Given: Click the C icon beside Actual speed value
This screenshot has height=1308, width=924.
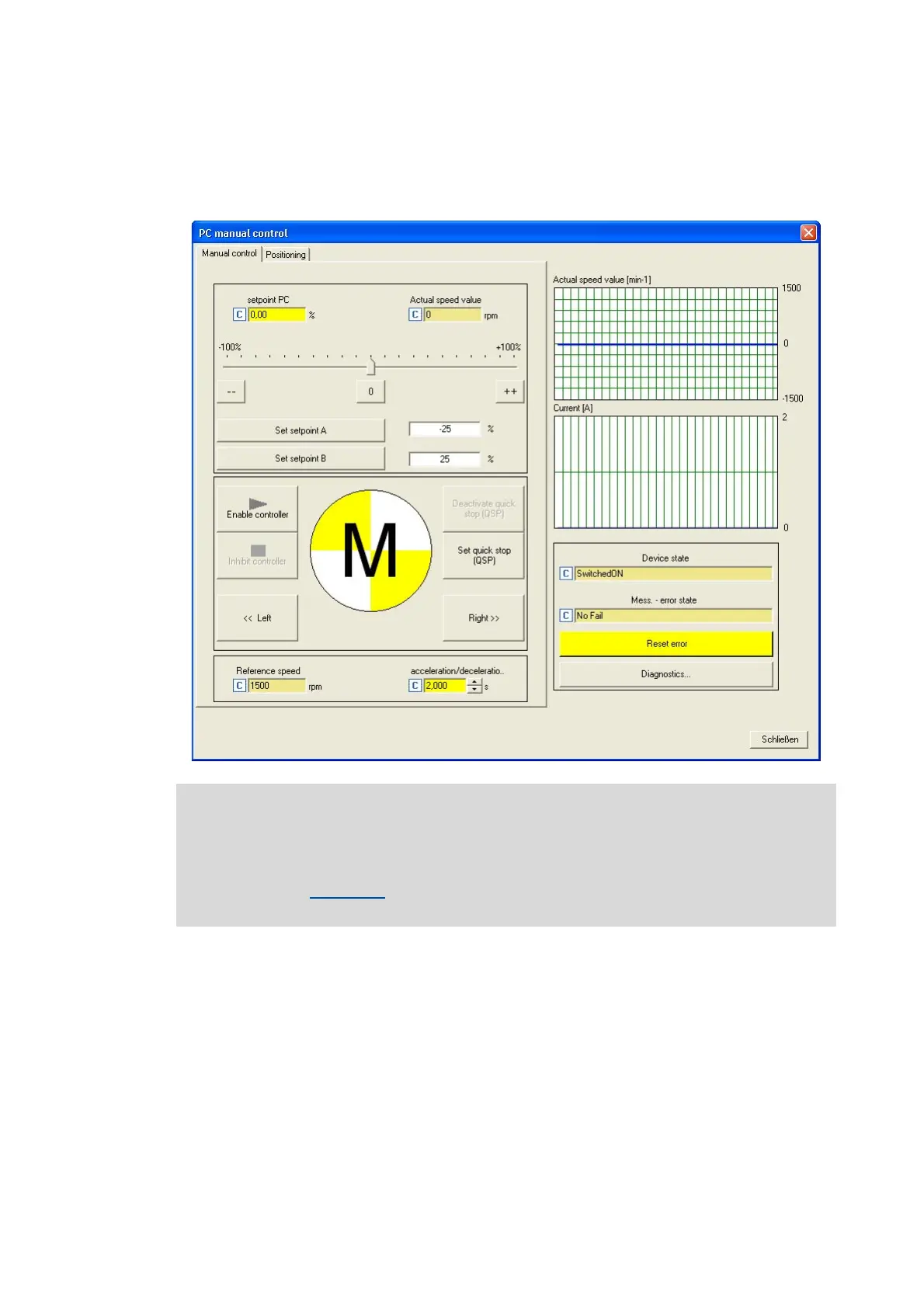Looking at the screenshot, I should point(415,315).
